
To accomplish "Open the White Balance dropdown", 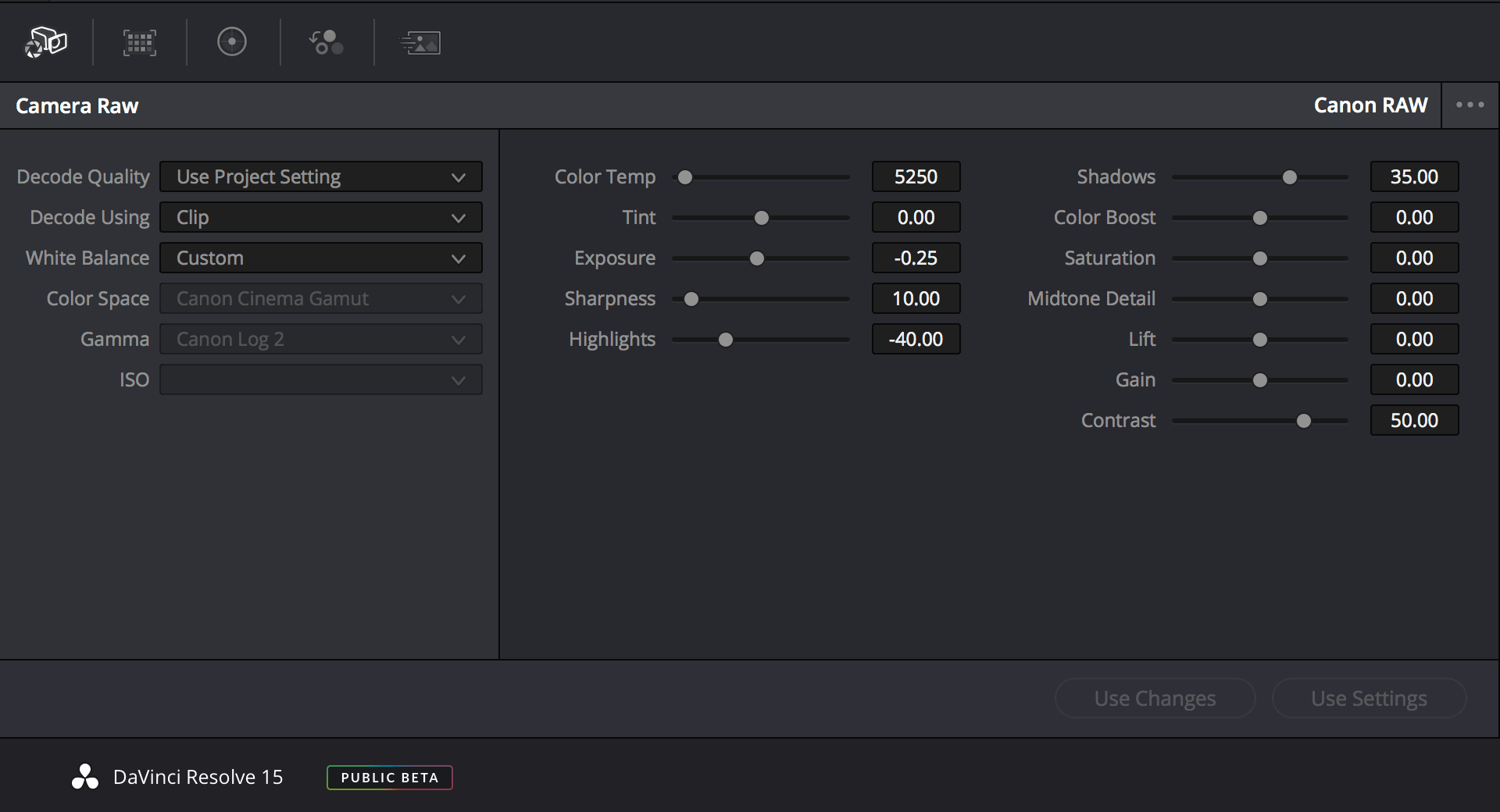I will (321, 258).
